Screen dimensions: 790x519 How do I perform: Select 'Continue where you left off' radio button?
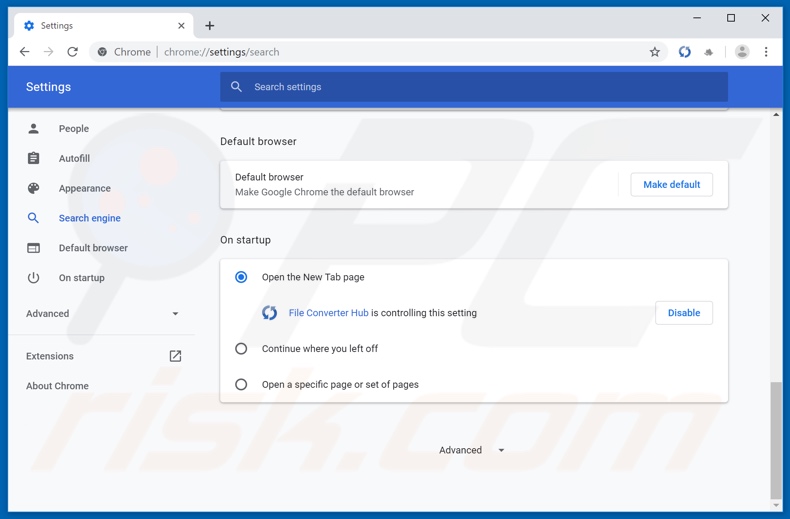241,349
